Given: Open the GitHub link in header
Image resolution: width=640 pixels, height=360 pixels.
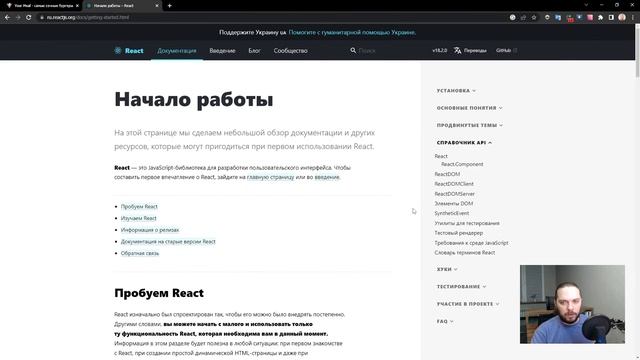Looking at the screenshot, I should pos(506,51).
